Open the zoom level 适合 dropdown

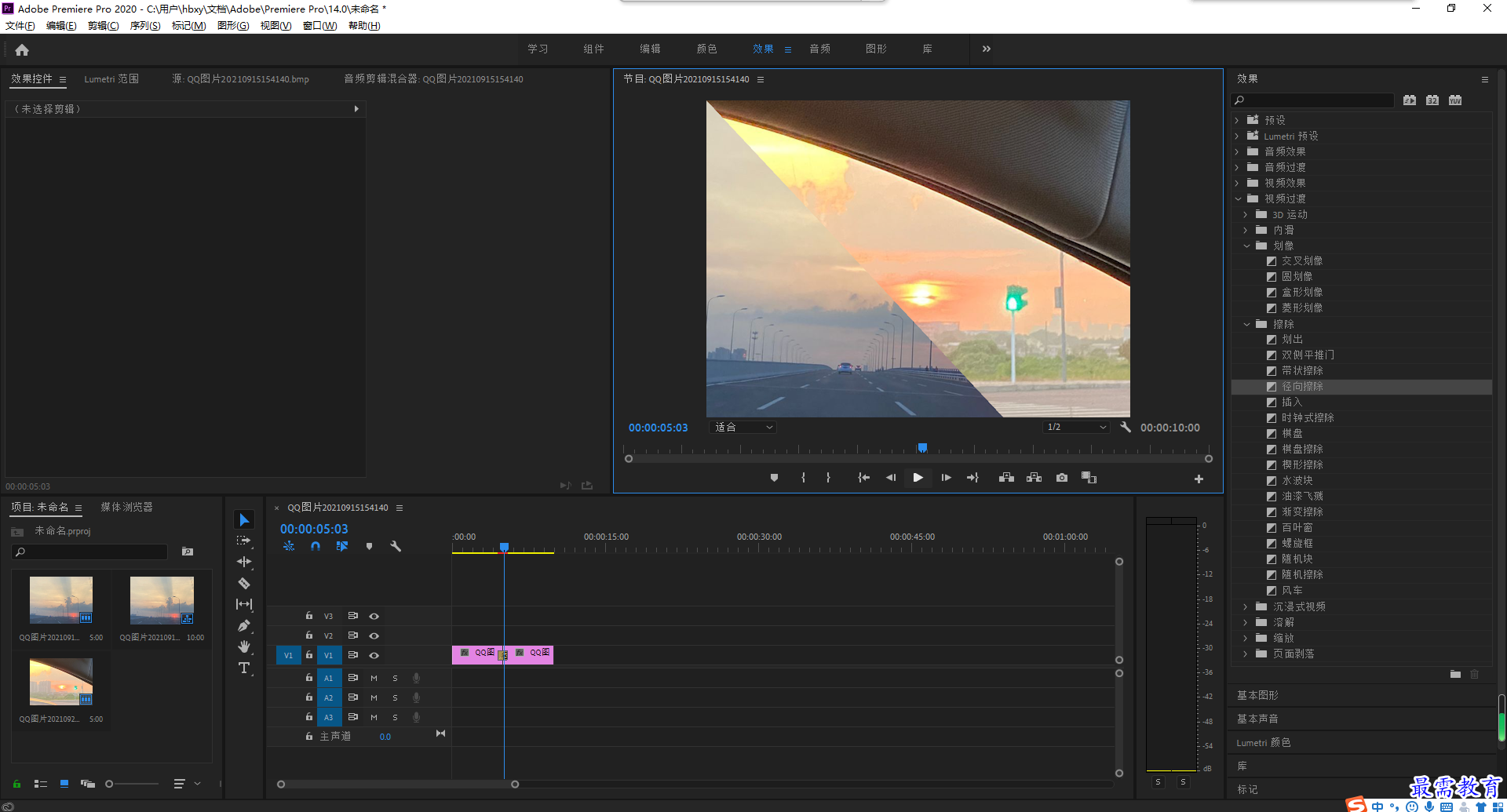pos(742,427)
